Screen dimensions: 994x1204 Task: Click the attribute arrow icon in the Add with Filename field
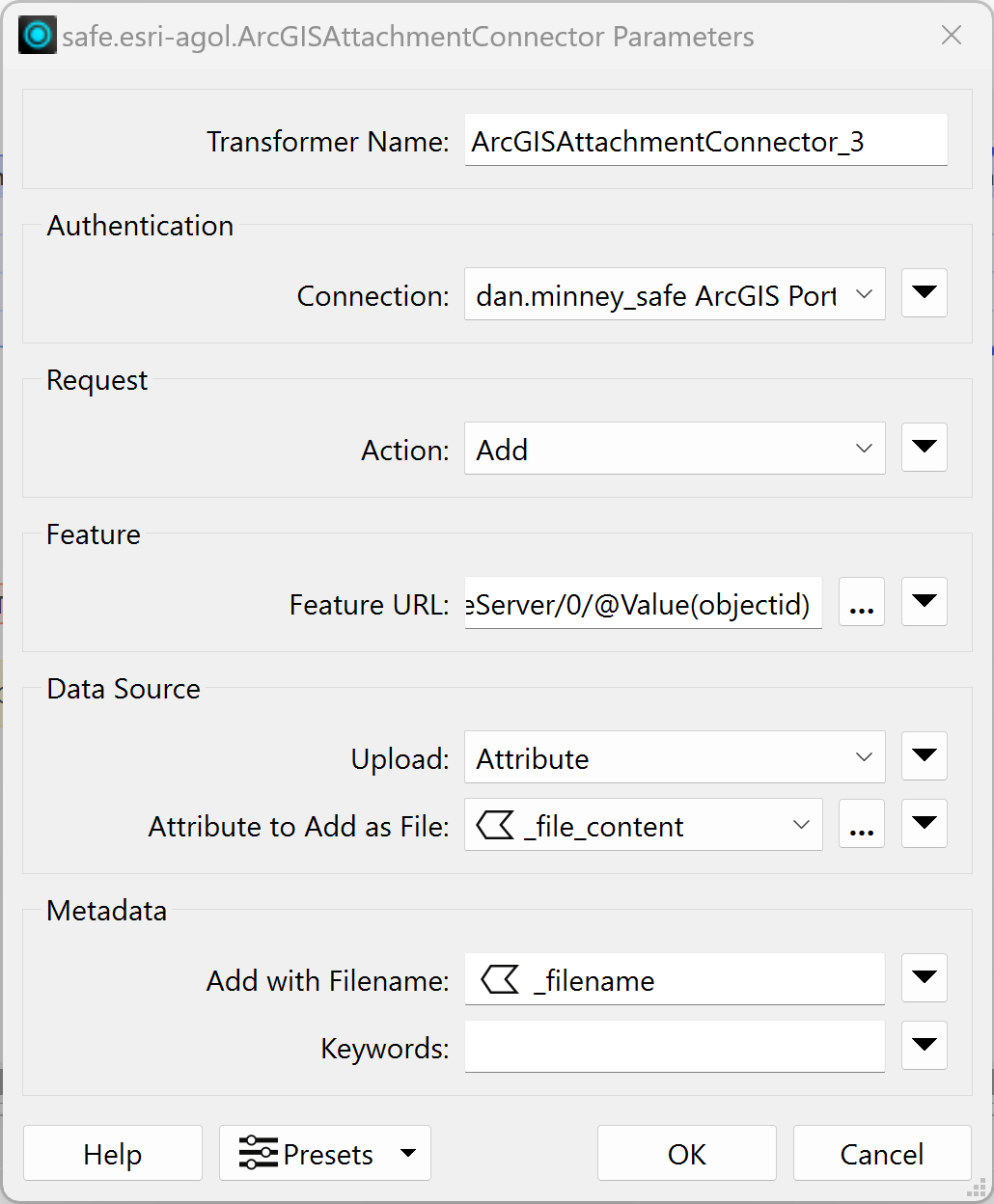click(500, 980)
